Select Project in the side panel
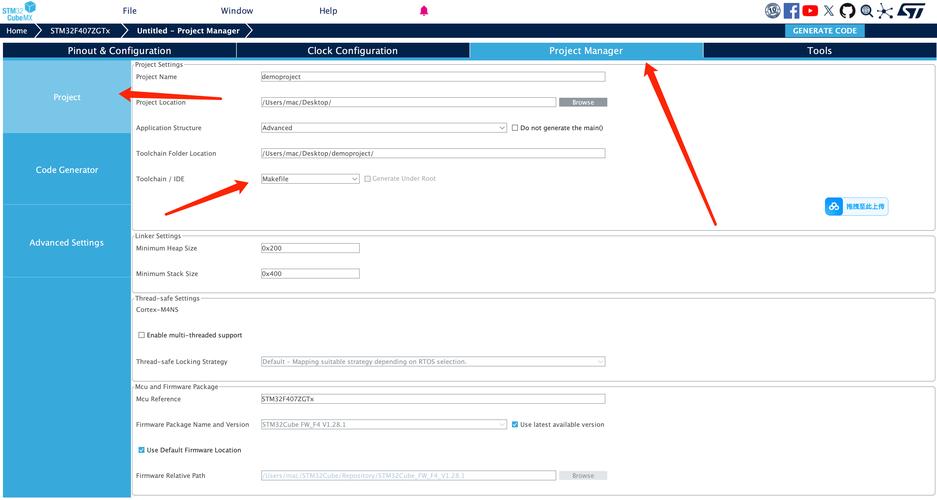Viewport: 937px width, 500px height. 67,97
